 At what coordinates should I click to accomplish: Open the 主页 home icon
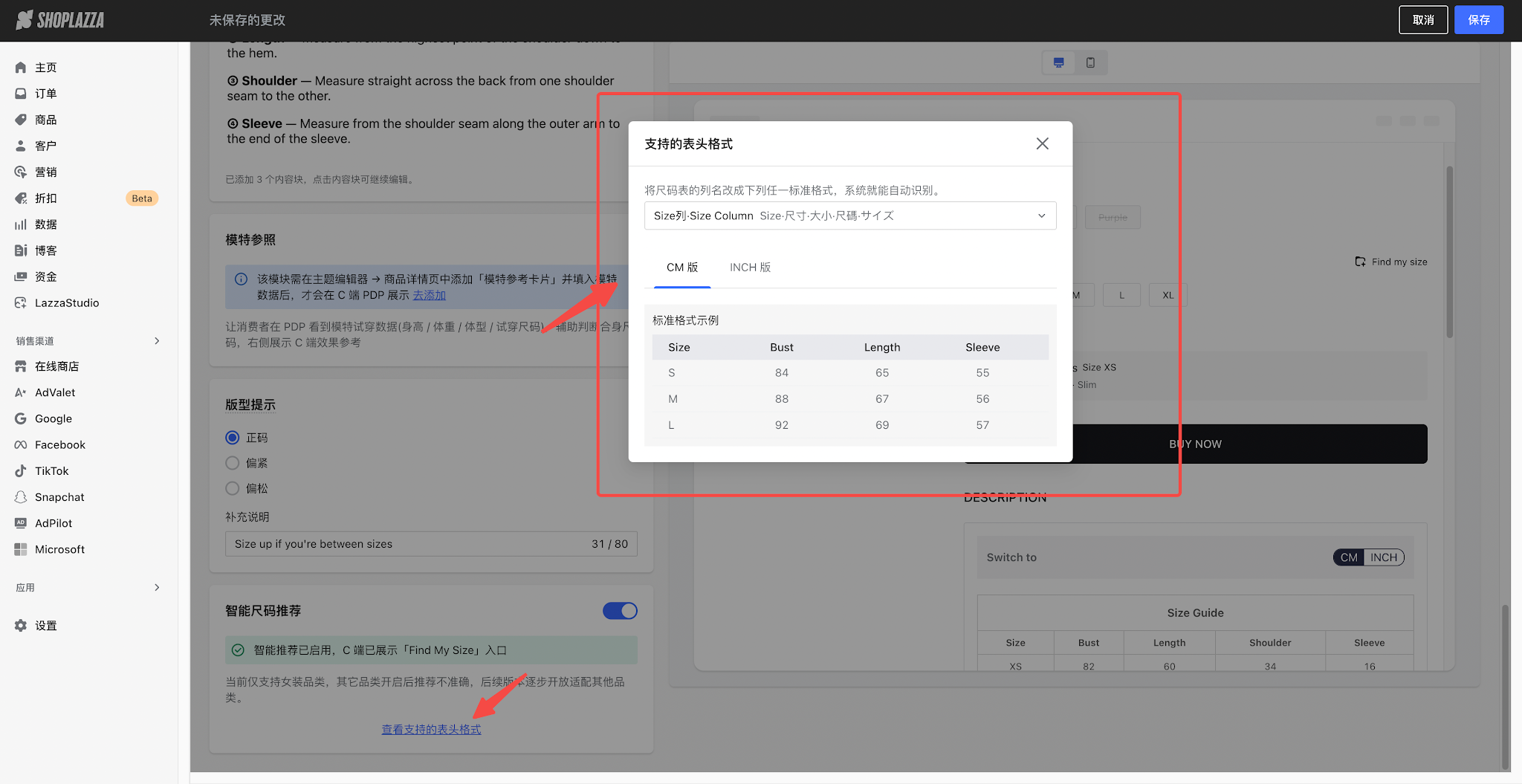pos(21,68)
